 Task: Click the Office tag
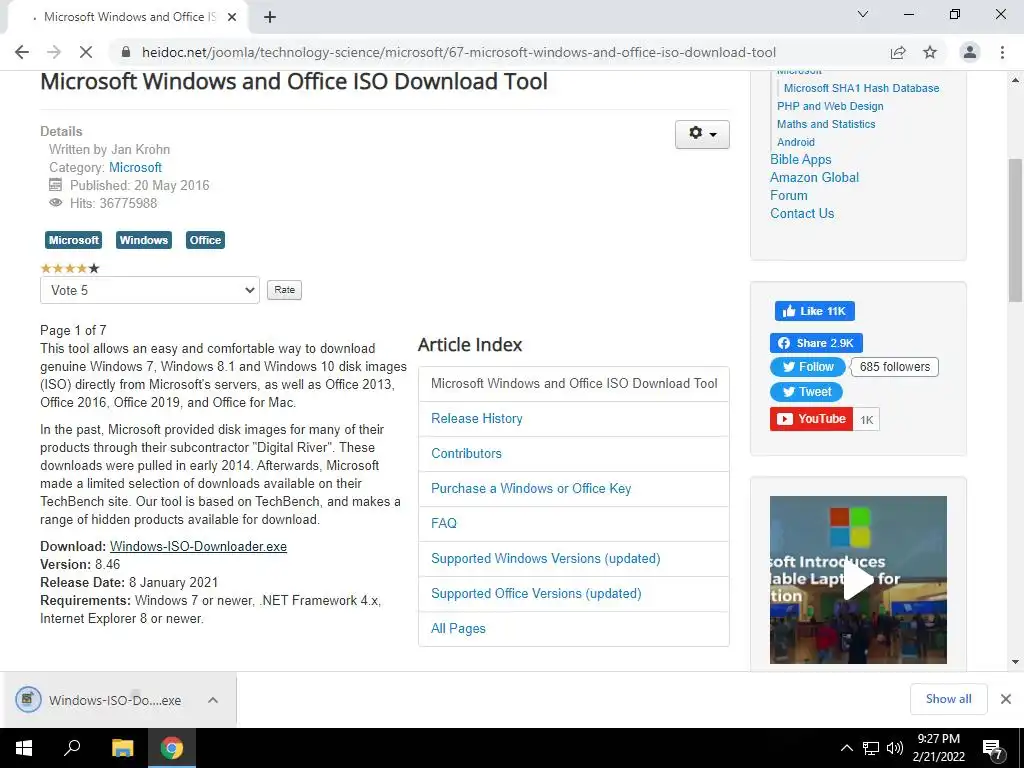click(205, 240)
